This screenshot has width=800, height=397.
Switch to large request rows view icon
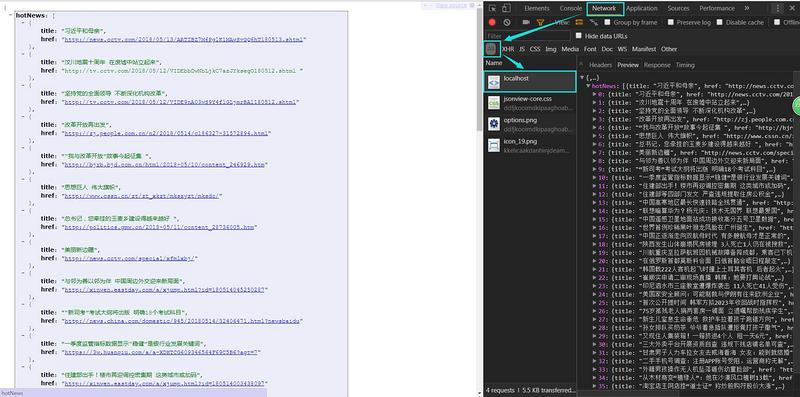click(579, 22)
